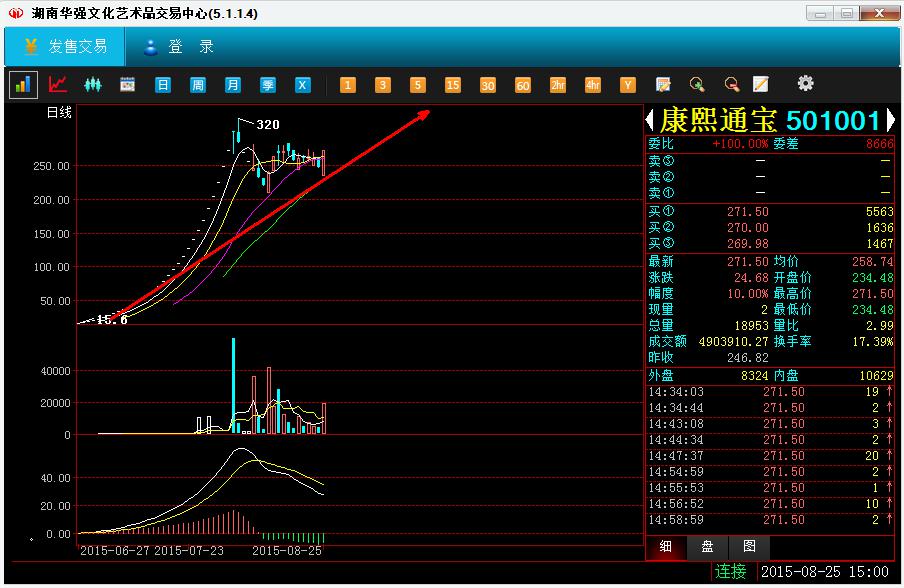Image resolution: width=904 pixels, height=588 pixels.
Task: Select the 30-minute chart button
Action: pos(488,85)
